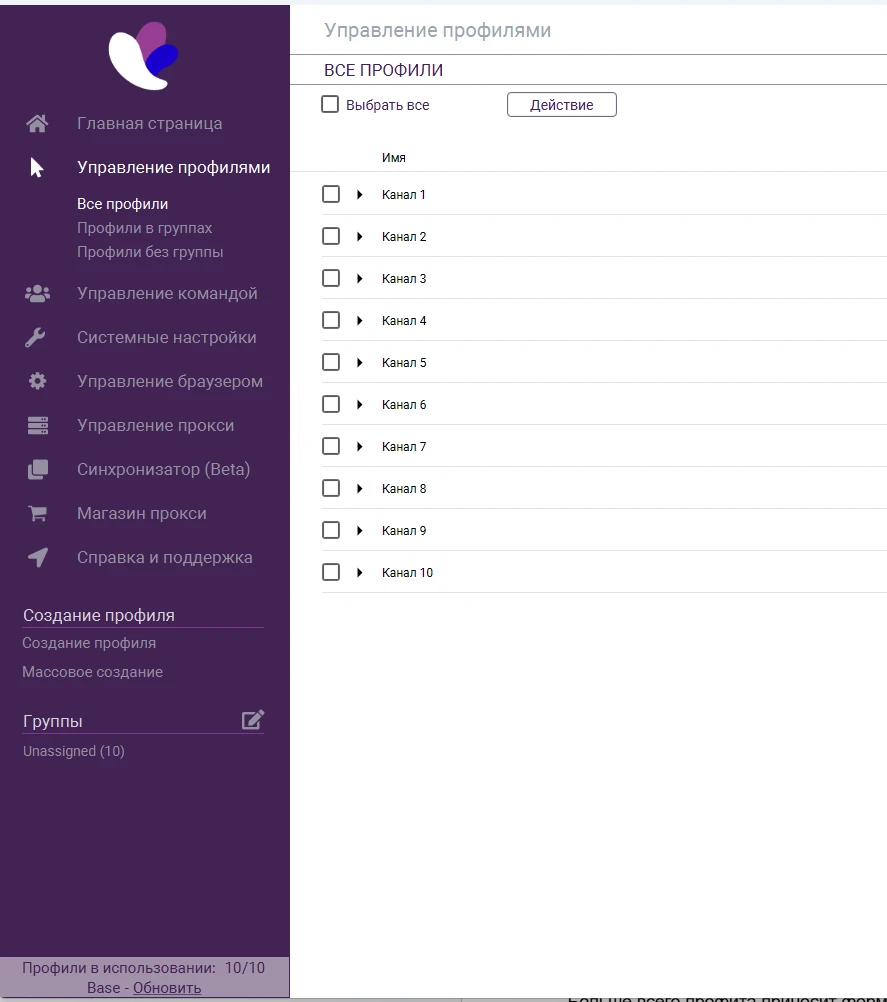This screenshot has width=887, height=1002.
Task: Switch to Профили без группы
Action: point(150,252)
